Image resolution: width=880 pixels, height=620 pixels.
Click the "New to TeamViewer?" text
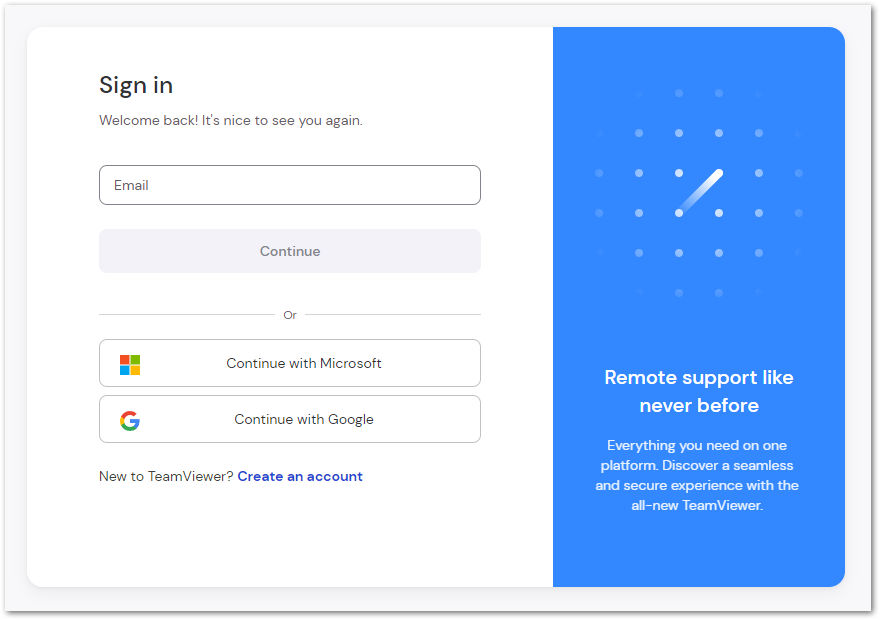coord(166,476)
